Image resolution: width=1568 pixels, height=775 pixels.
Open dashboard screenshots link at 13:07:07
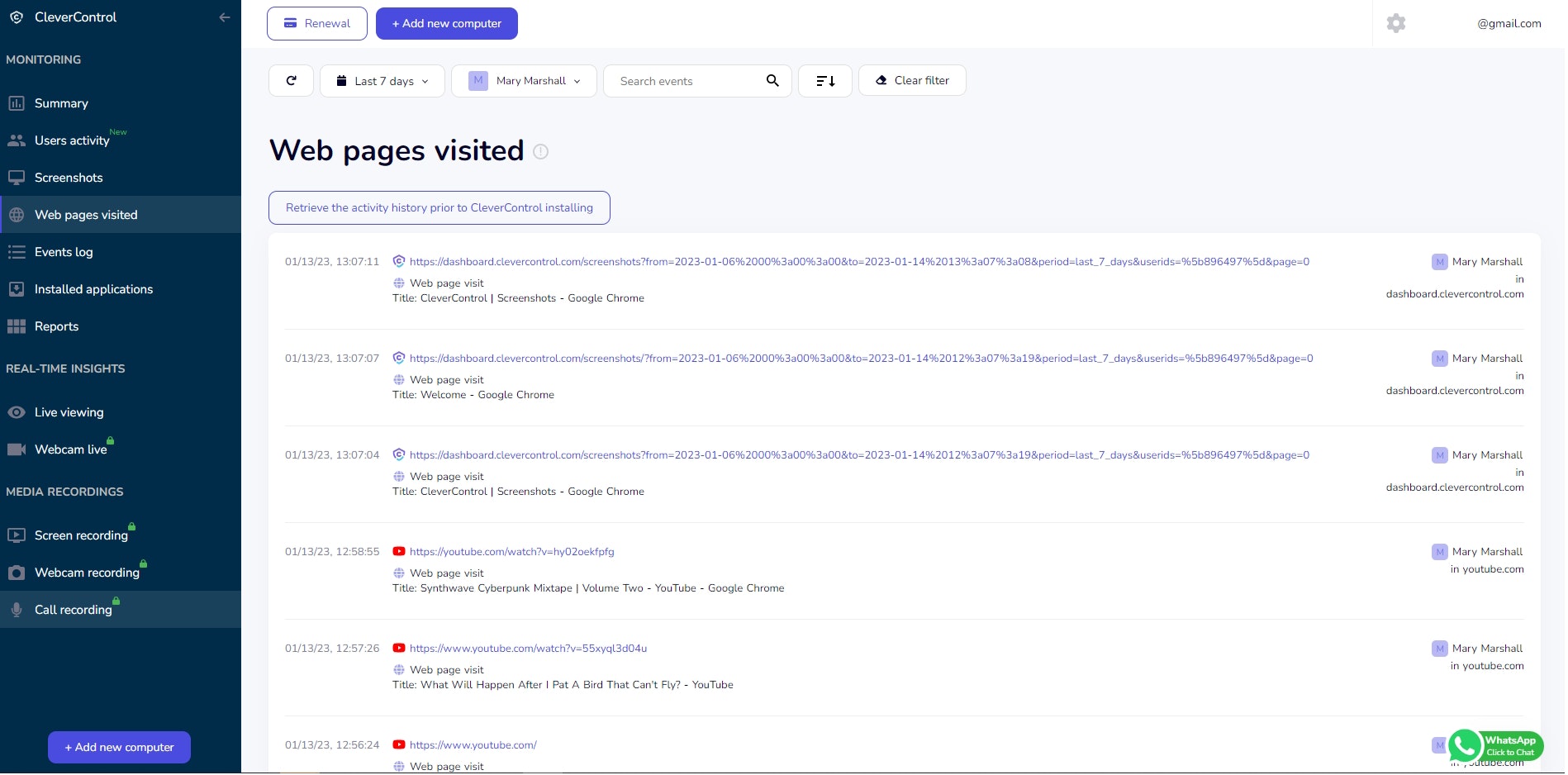(x=861, y=359)
